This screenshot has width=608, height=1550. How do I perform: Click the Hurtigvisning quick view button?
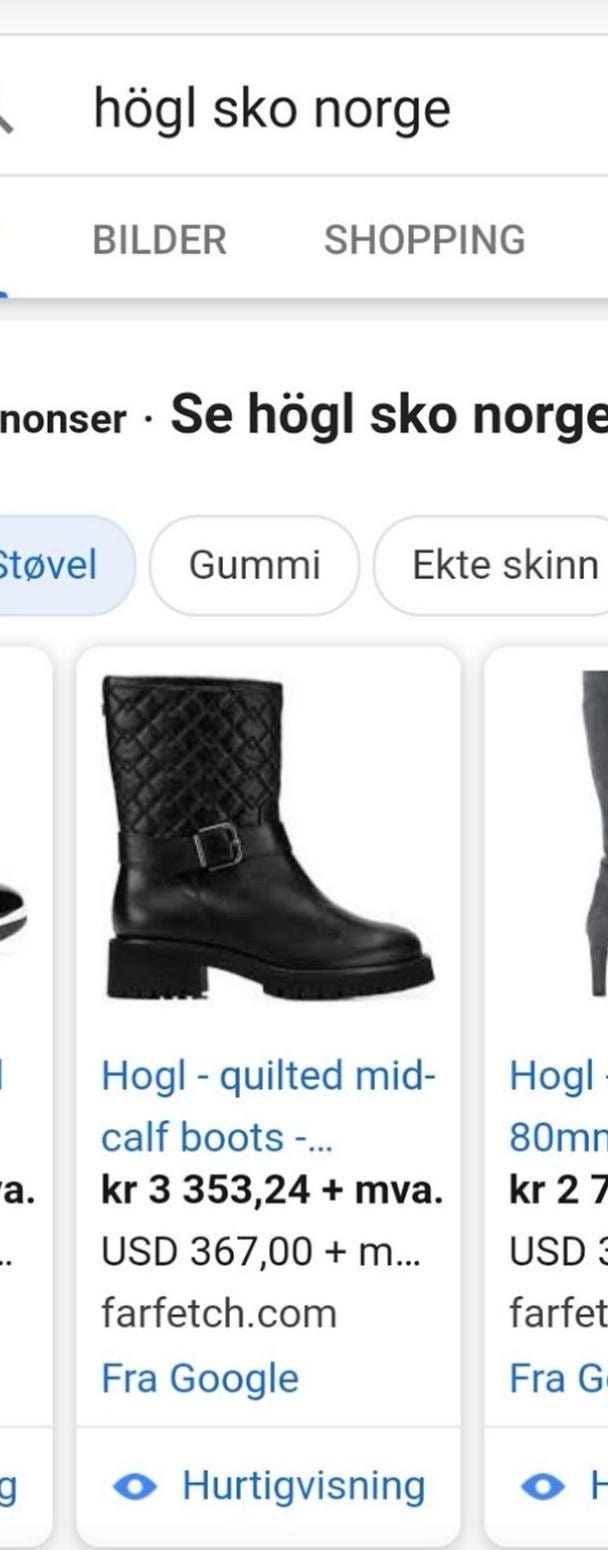pyautogui.click(x=268, y=1487)
